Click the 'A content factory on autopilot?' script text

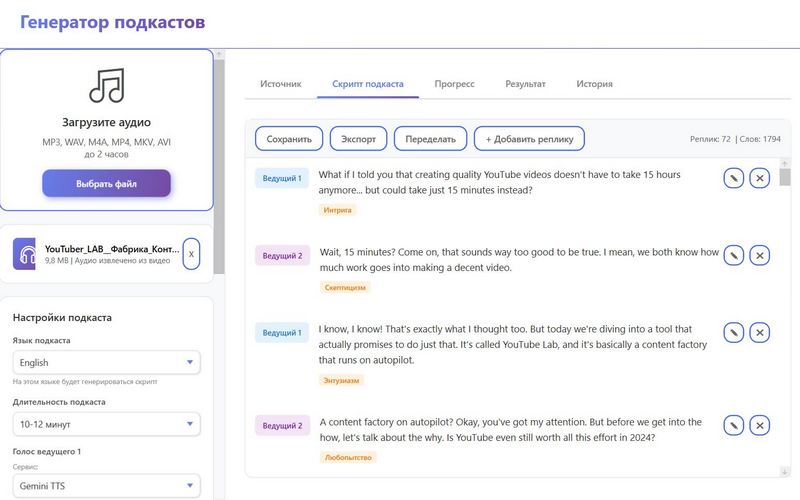pos(511,430)
